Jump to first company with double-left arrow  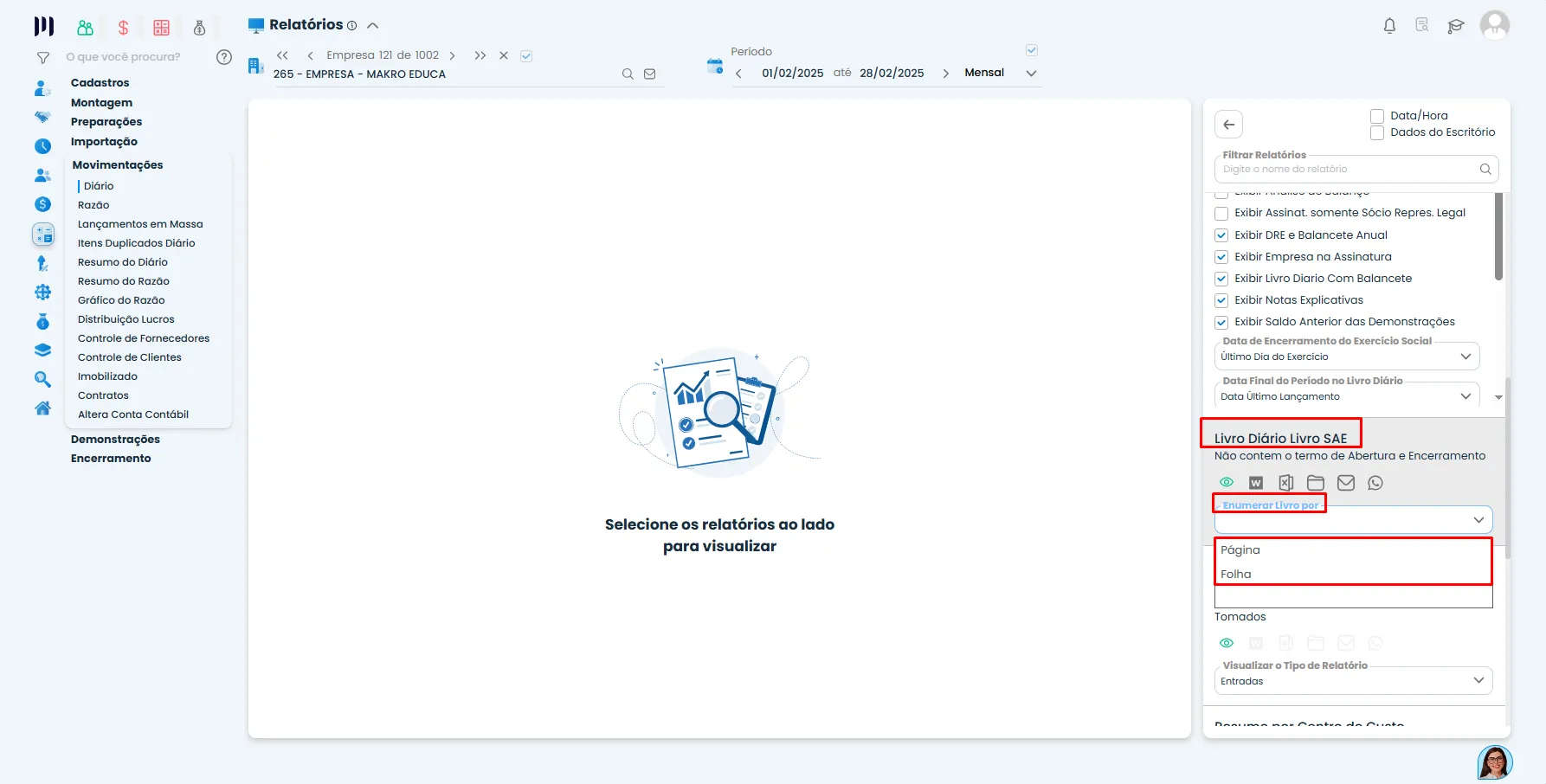(x=282, y=55)
